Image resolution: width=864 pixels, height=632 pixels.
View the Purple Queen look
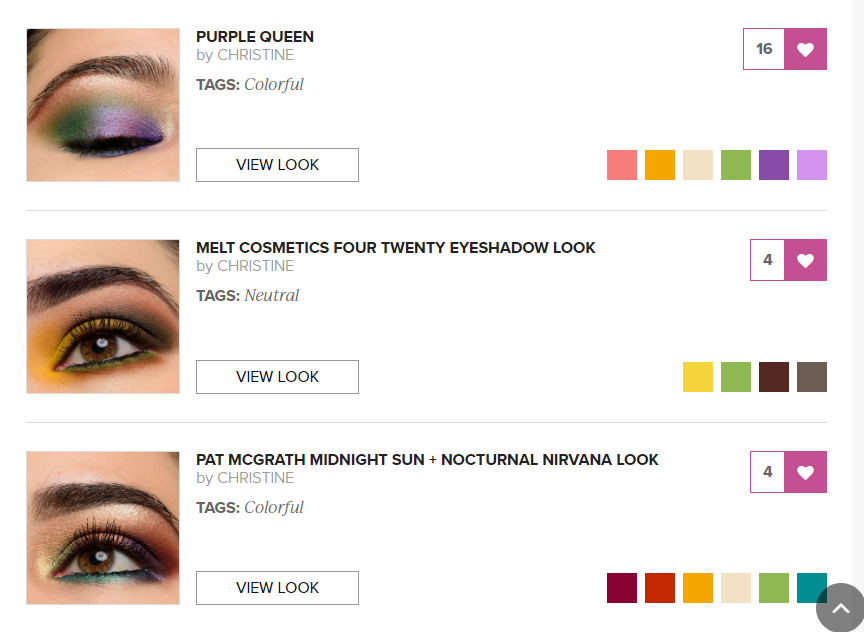pos(277,165)
